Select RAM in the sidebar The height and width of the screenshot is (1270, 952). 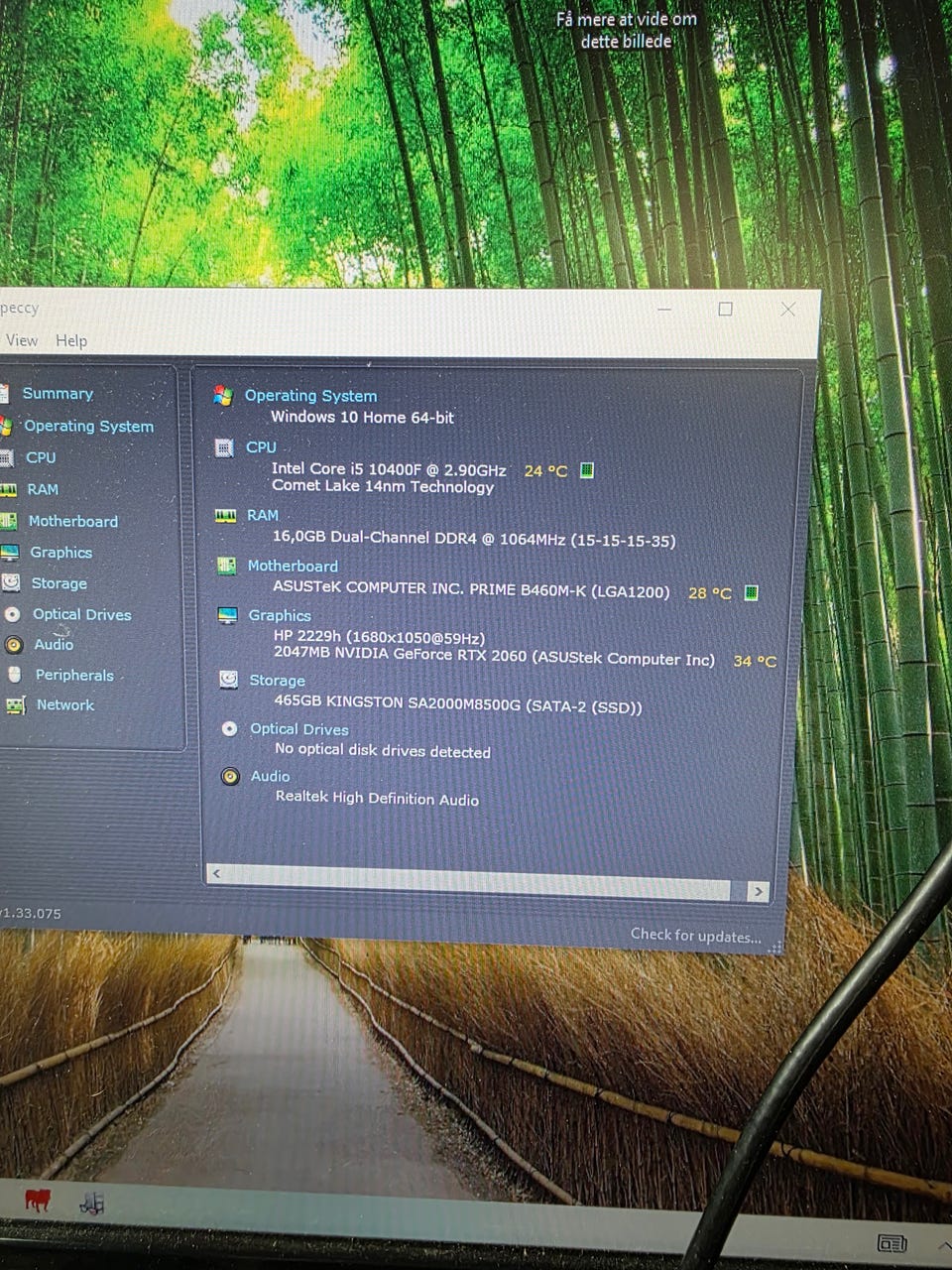(43, 489)
